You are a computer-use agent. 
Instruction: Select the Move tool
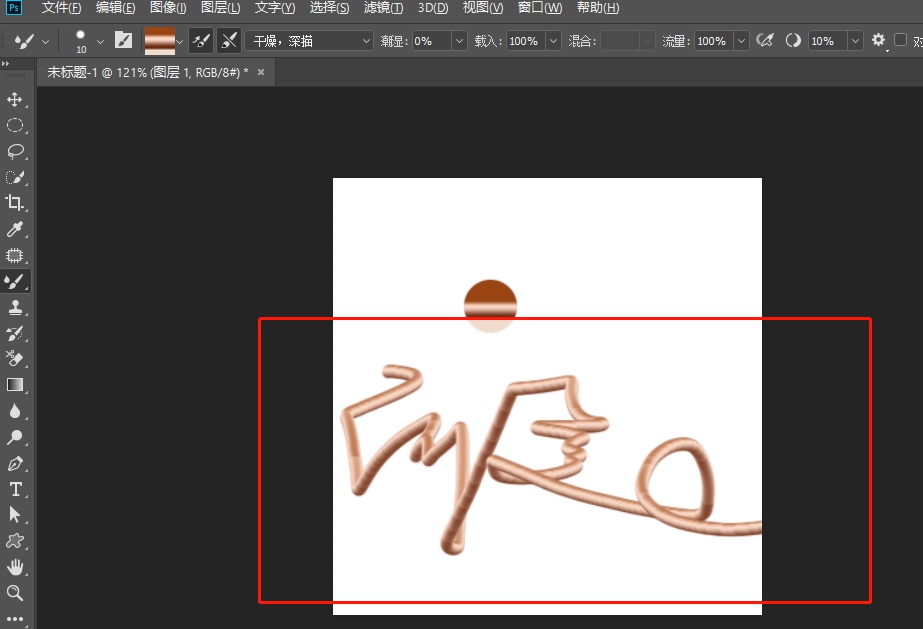click(15, 99)
